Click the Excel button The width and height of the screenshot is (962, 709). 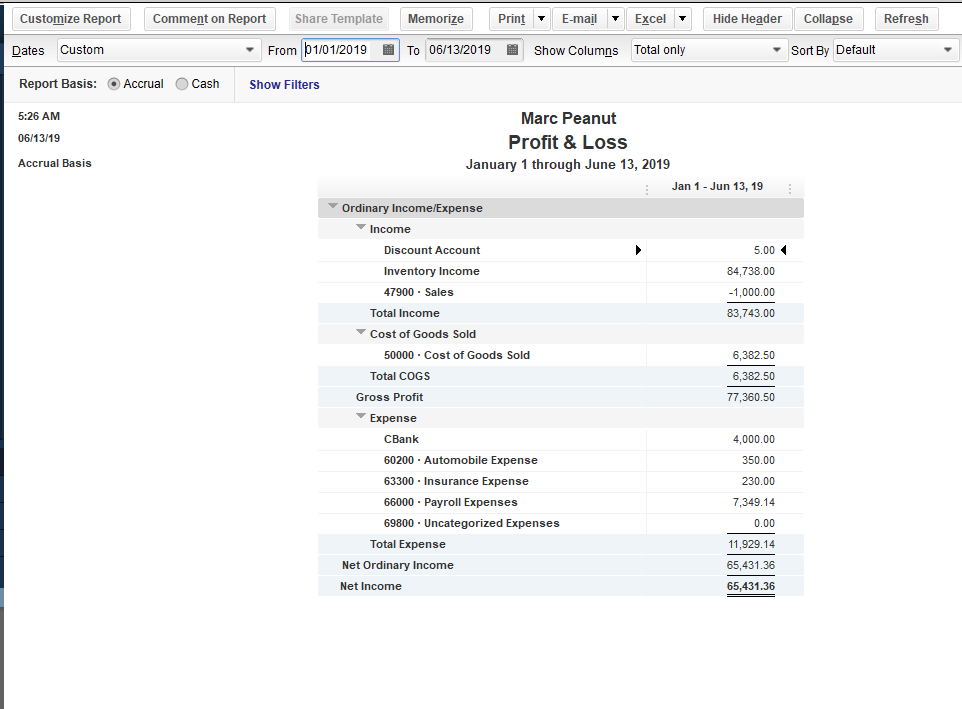(x=650, y=19)
